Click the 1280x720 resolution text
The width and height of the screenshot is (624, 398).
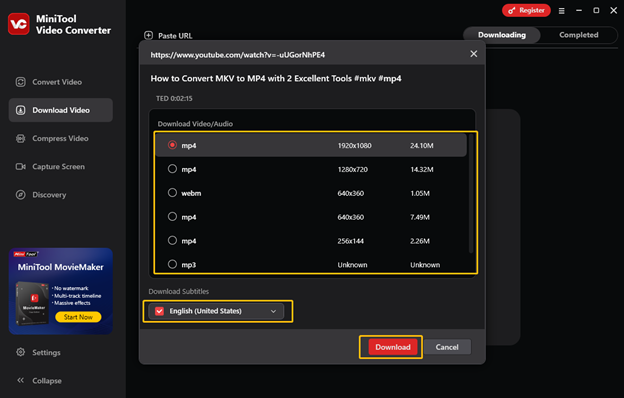coord(353,170)
